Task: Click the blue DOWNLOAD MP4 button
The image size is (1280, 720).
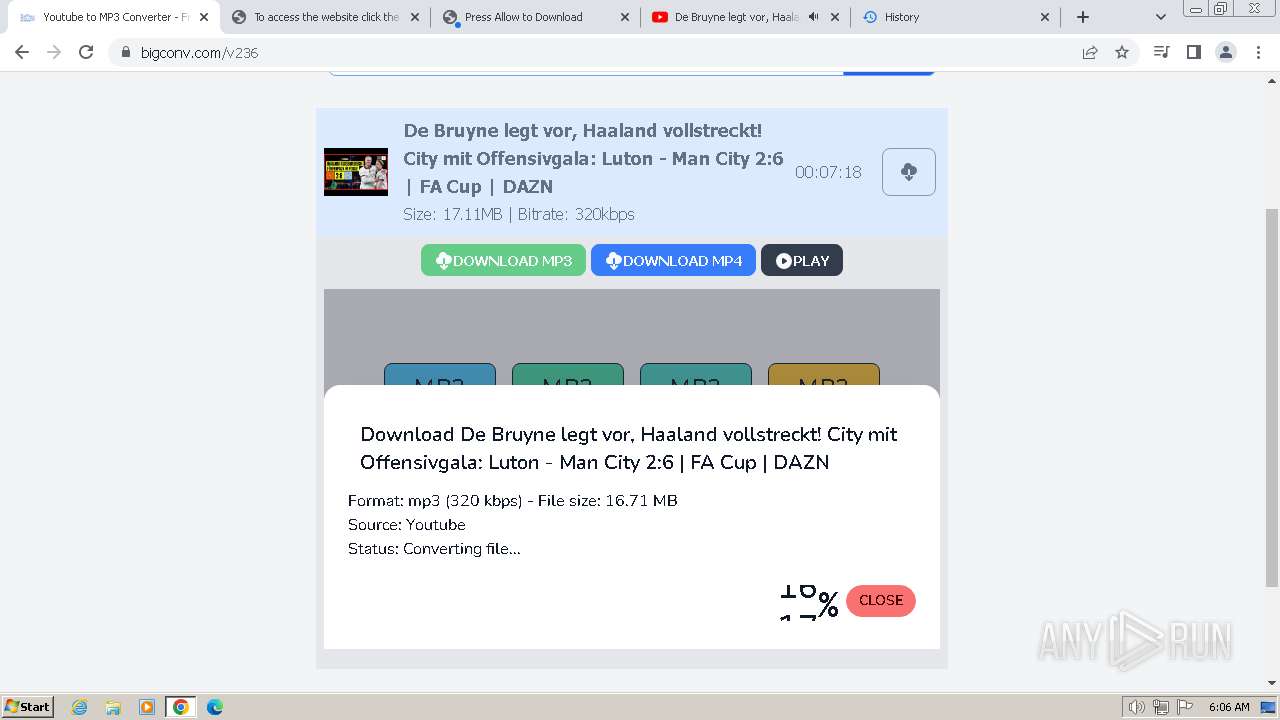Action: (673, 260)
